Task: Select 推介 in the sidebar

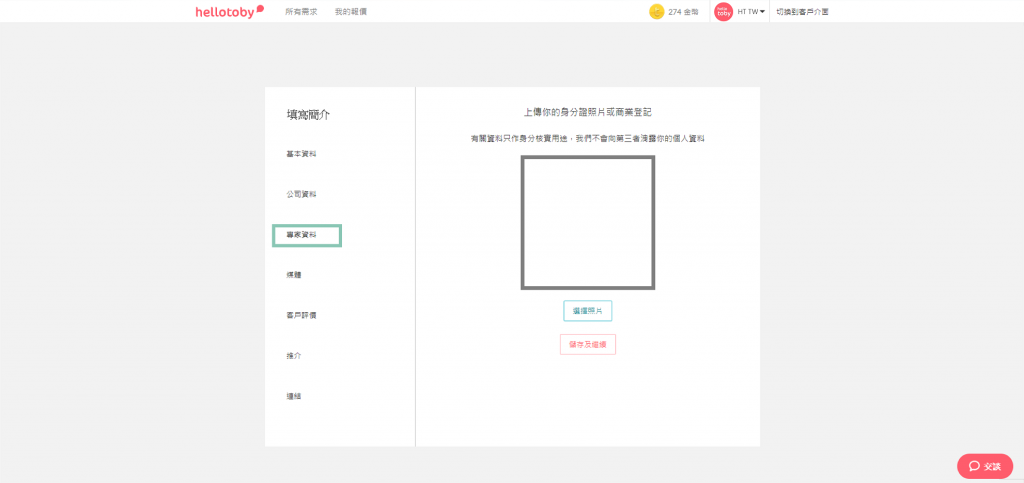Action: pyautogui.click(x=293, y=356)
